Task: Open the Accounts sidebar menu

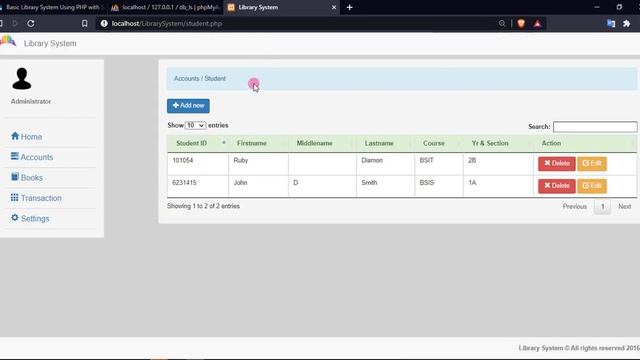Action: [x=32, y=157]
